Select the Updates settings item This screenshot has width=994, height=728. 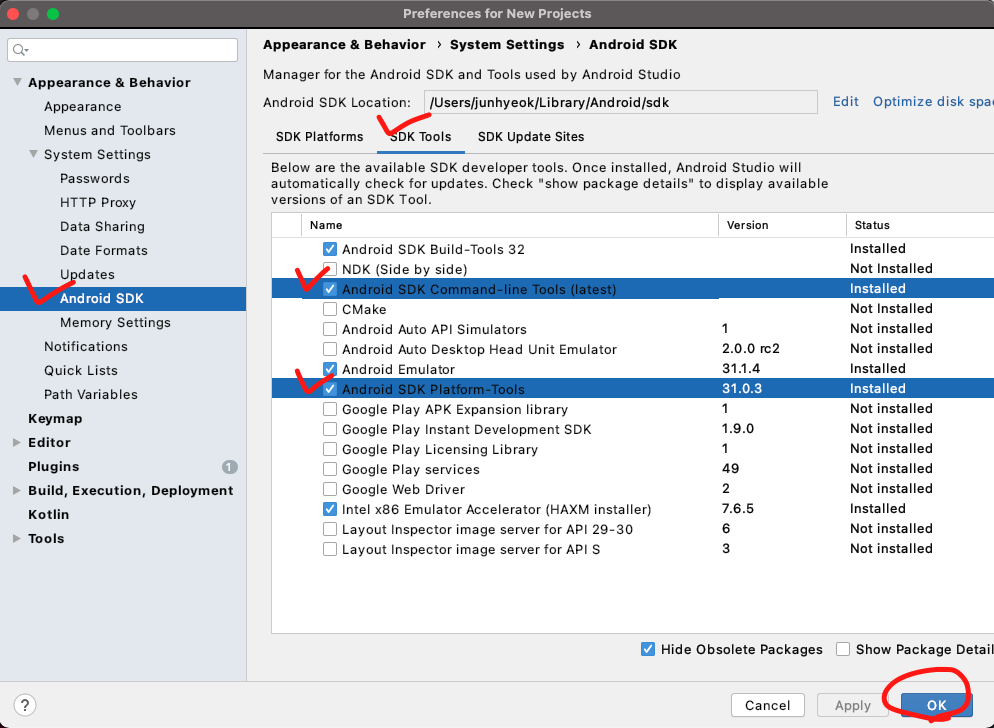(87, 275)
